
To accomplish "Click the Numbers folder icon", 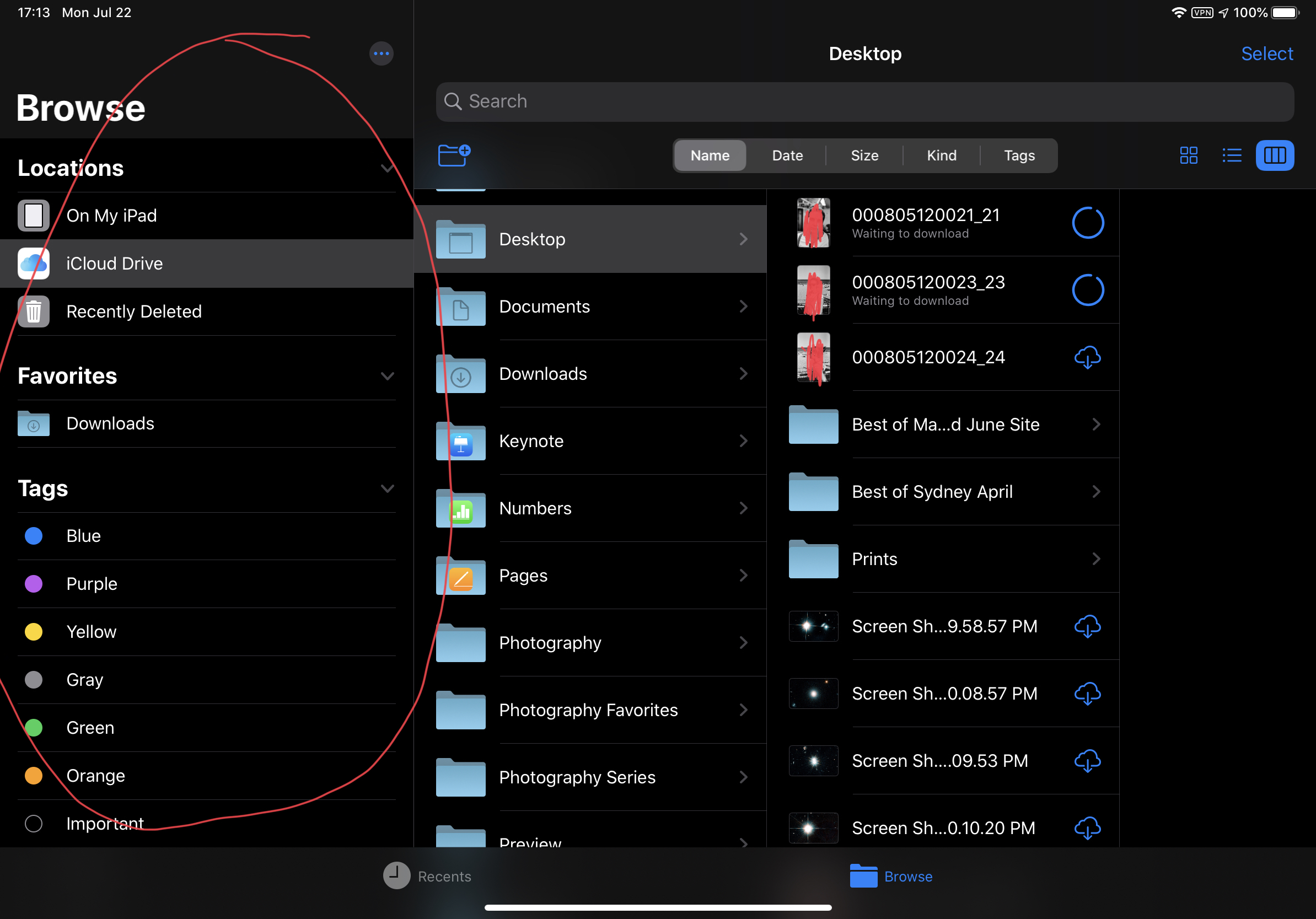I will coord(460,508).
